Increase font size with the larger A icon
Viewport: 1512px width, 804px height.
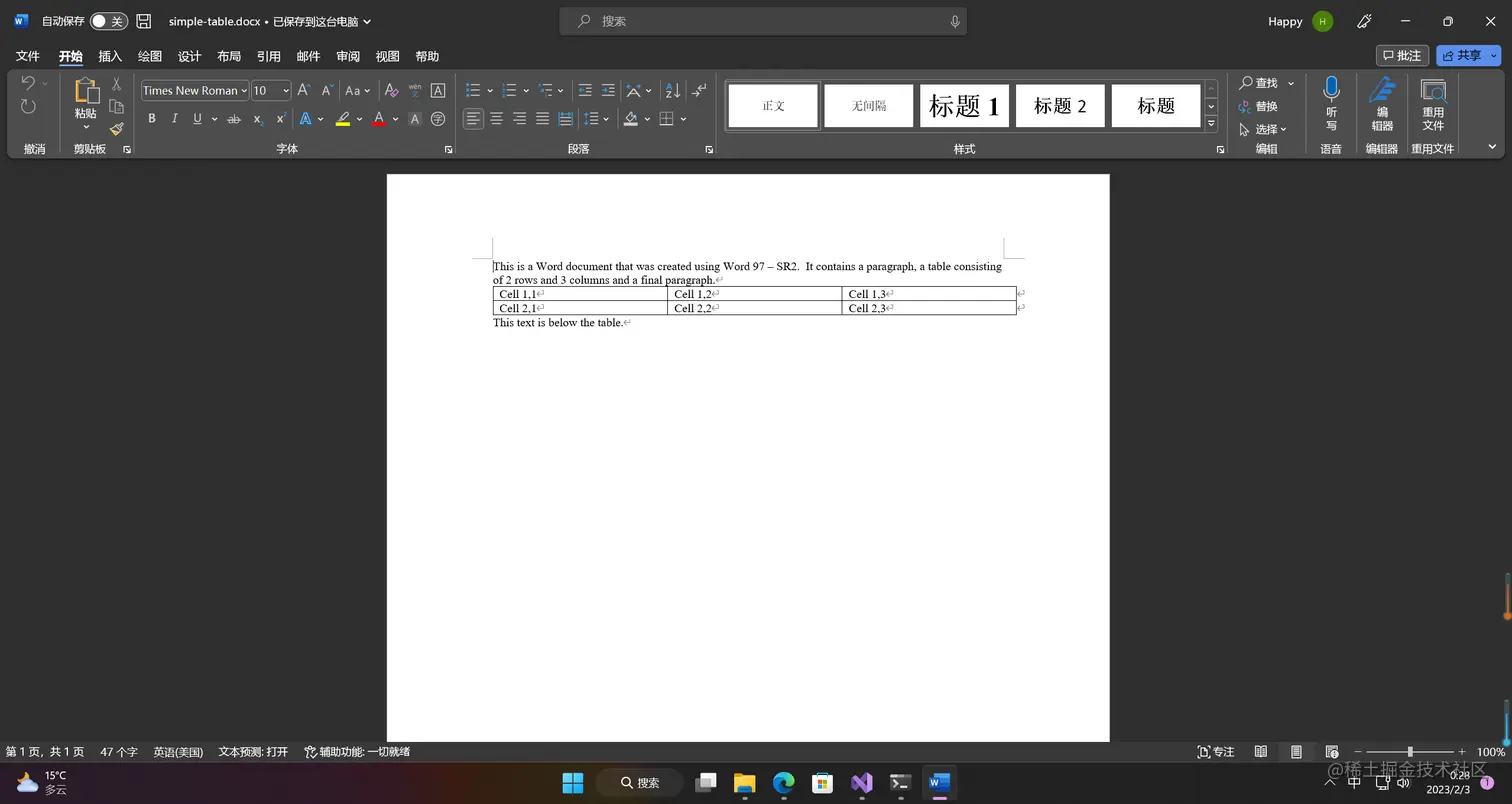[x=304, y=90]
